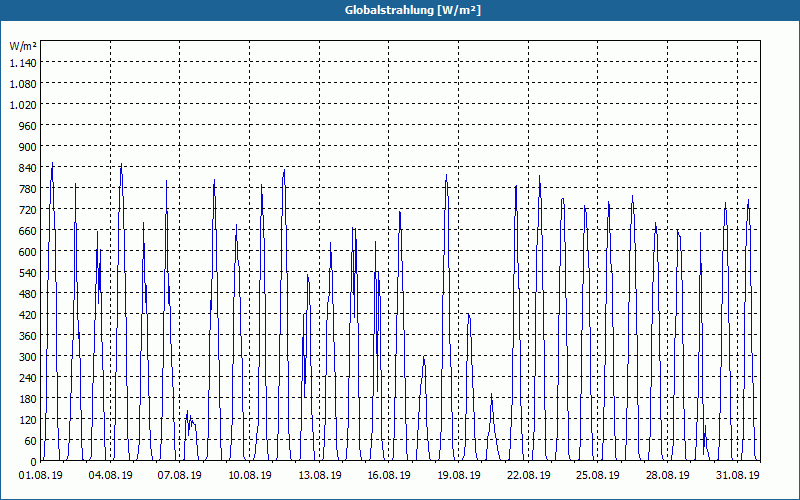Image resolution: width=800 pixels, height=500 pixels.
Task: Click y-axis value 360
Action: pos(27,336)
